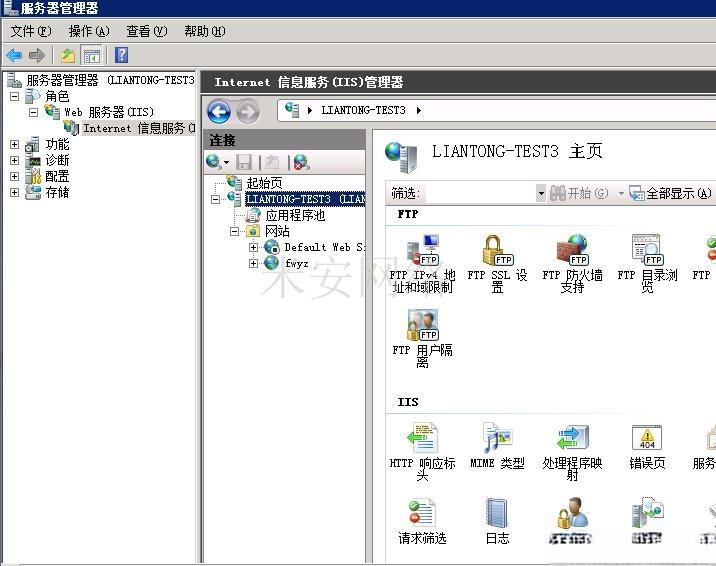Screen dimensions: 716x566
Task: Open FTP SSL settings icon
Action: tap(497, 263)
